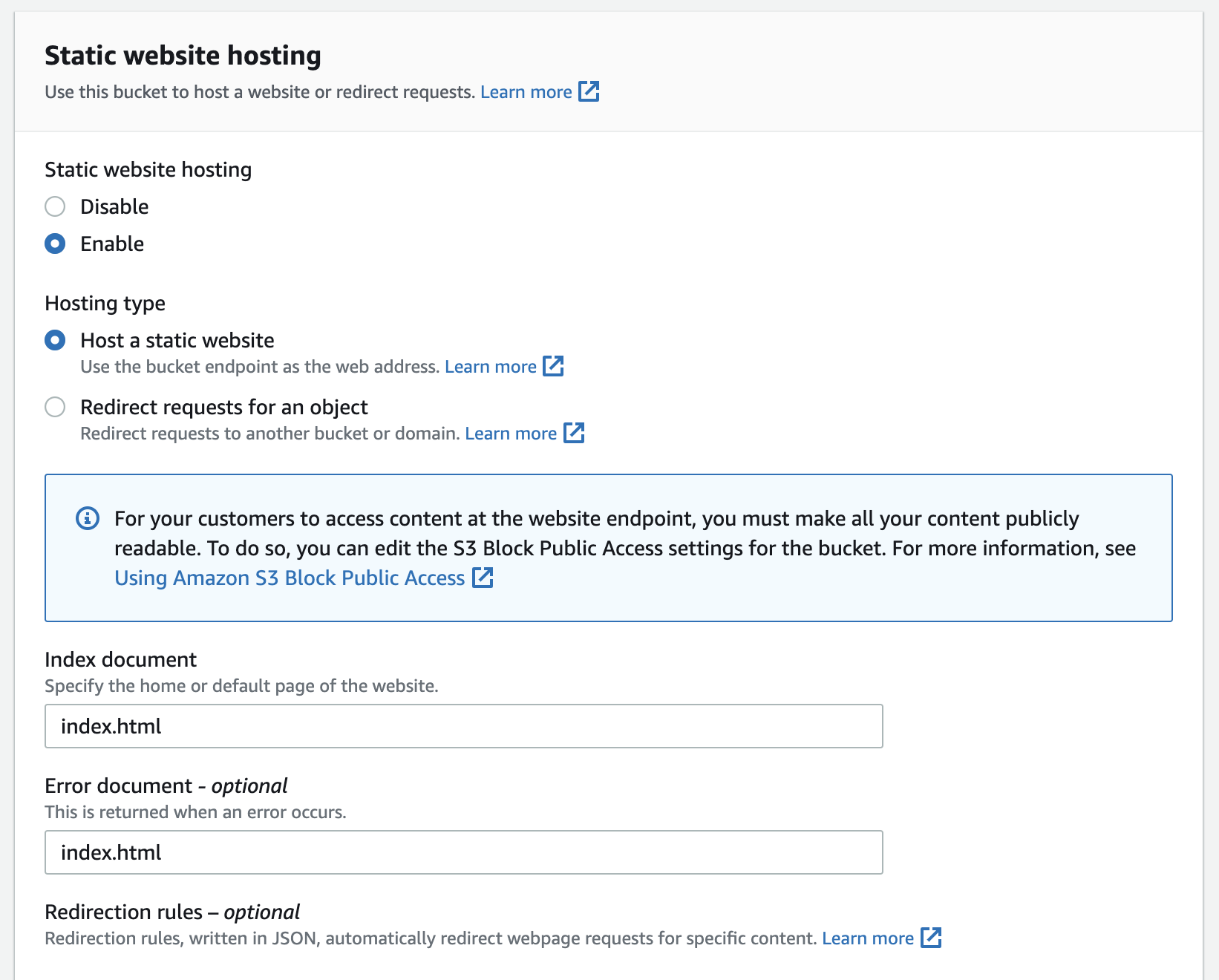Image resolution: width=1219 pixels, height=980 pixels.
Task: Select the Disable radio button
Action: pos(55,206)
